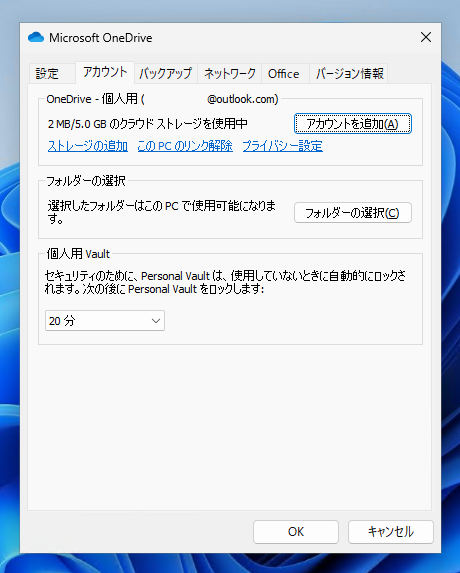Click the キャンセル button
Viewport: 460px width, 573px height.
pos(391,532)
